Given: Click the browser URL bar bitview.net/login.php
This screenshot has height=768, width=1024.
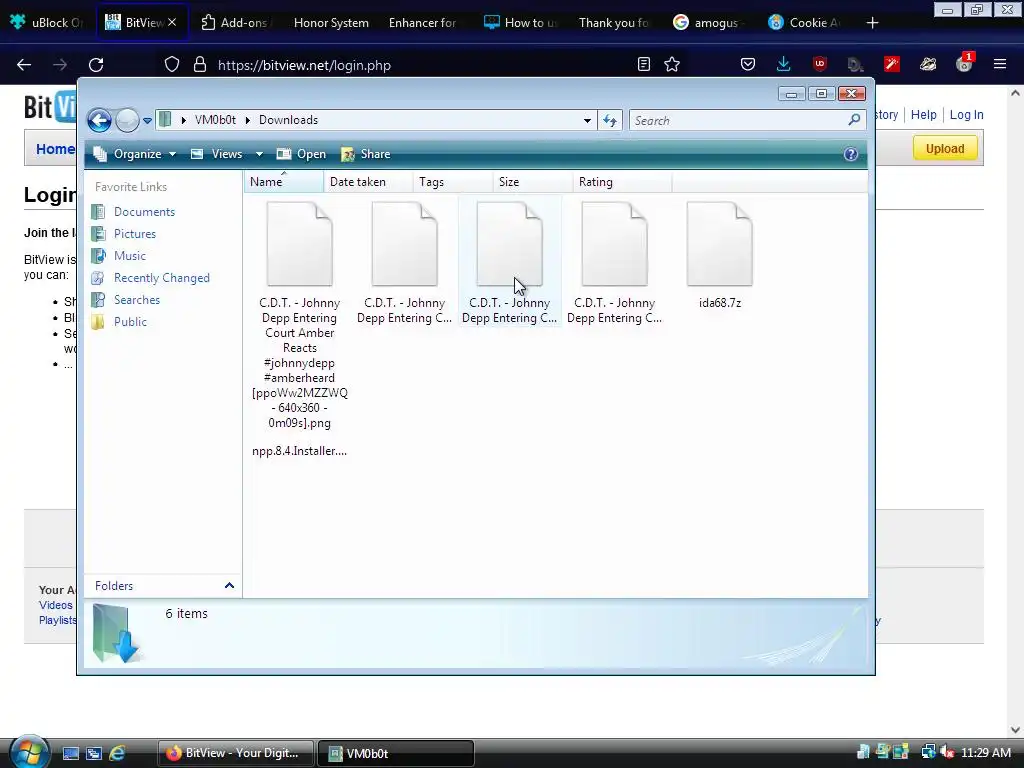Looking at the screenshot, I should click(304, 65).
